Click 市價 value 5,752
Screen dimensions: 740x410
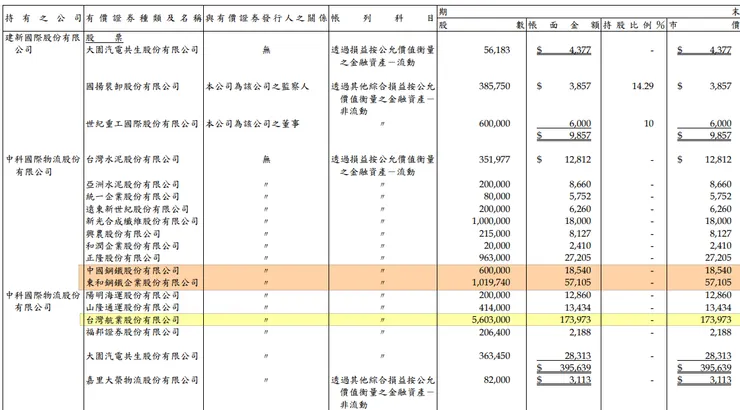click(720, 197)
